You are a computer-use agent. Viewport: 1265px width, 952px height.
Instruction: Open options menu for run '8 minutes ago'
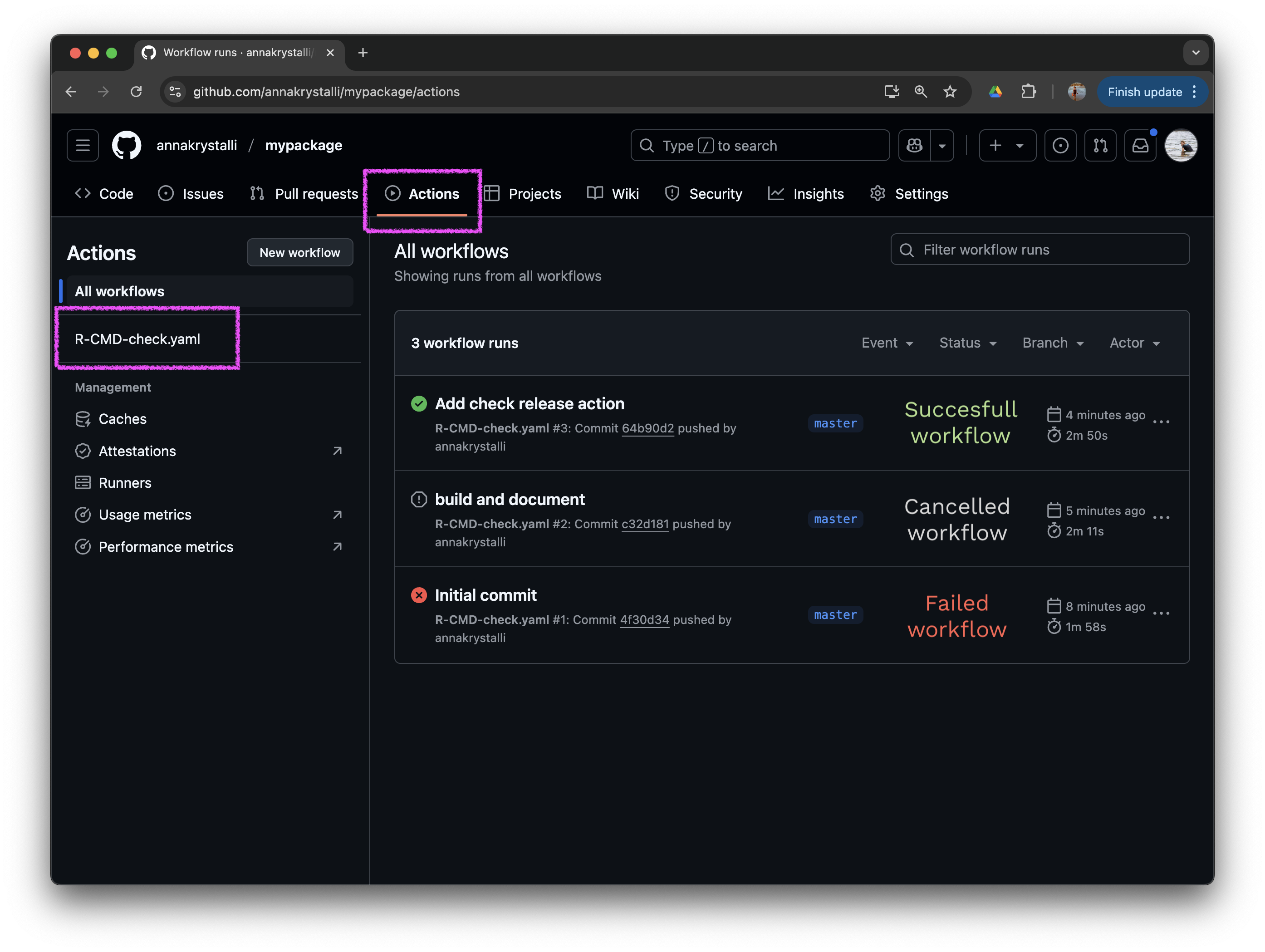click(1162, 614)
